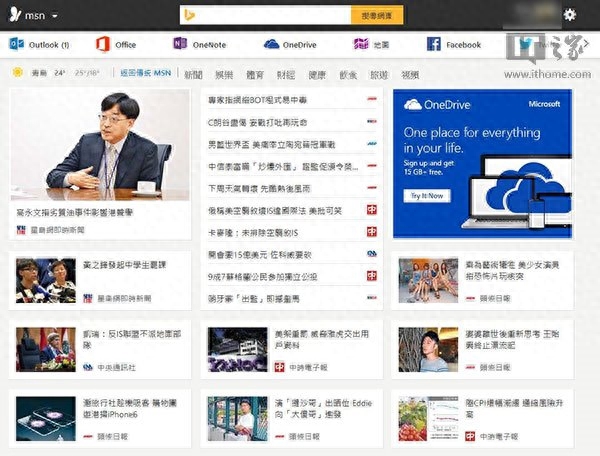Click Apple Daily logo on the Eddie card
600x456 pixels.
point(279,436)
